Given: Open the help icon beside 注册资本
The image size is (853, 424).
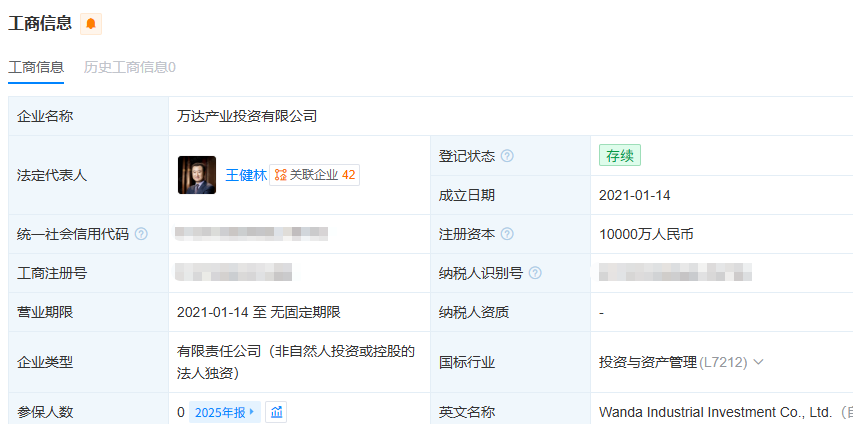Looking at the screenshot, I should click(506, 234).
